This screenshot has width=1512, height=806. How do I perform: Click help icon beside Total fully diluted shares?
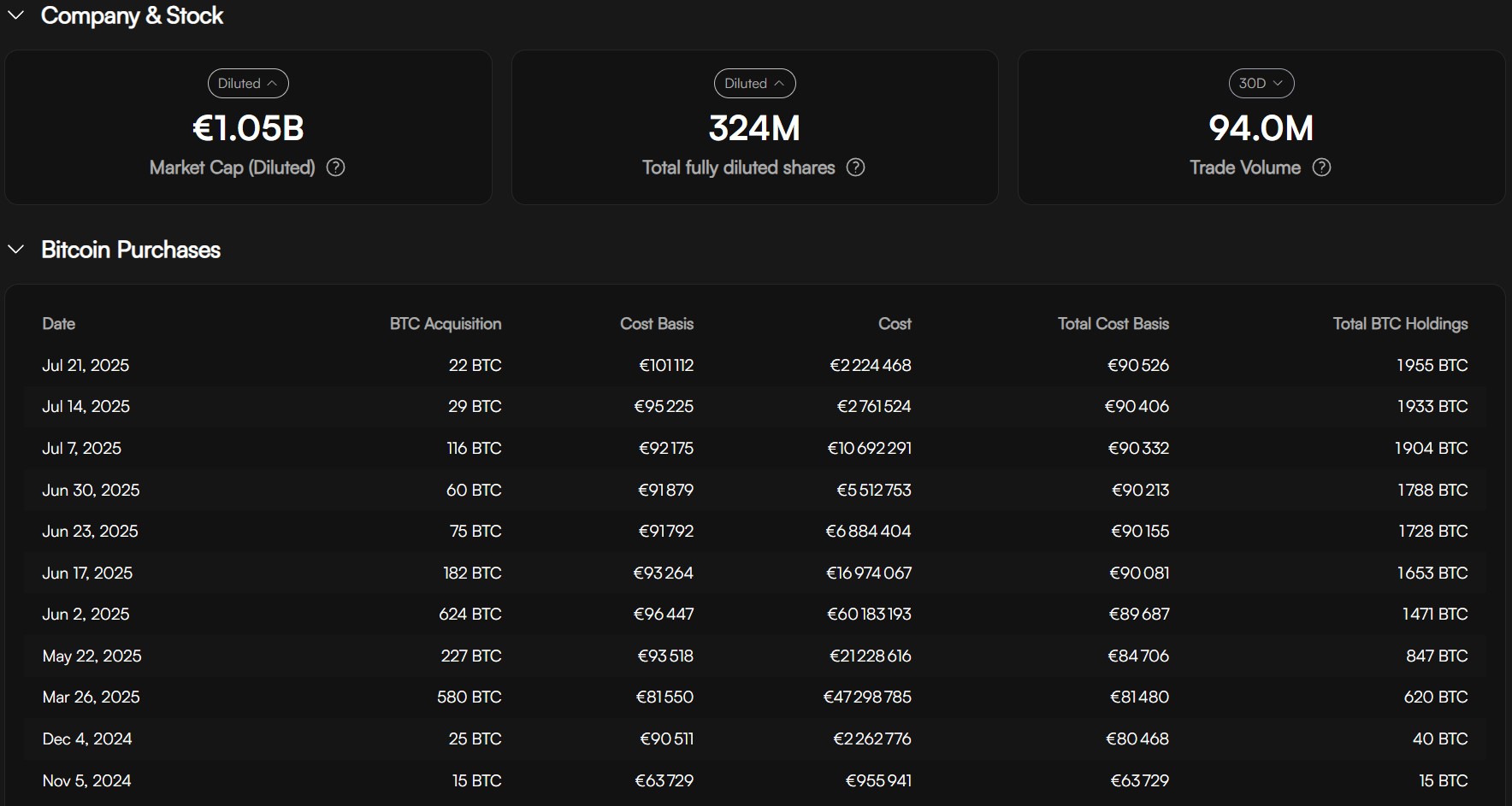pyautogui.click(x=855, y=168)
